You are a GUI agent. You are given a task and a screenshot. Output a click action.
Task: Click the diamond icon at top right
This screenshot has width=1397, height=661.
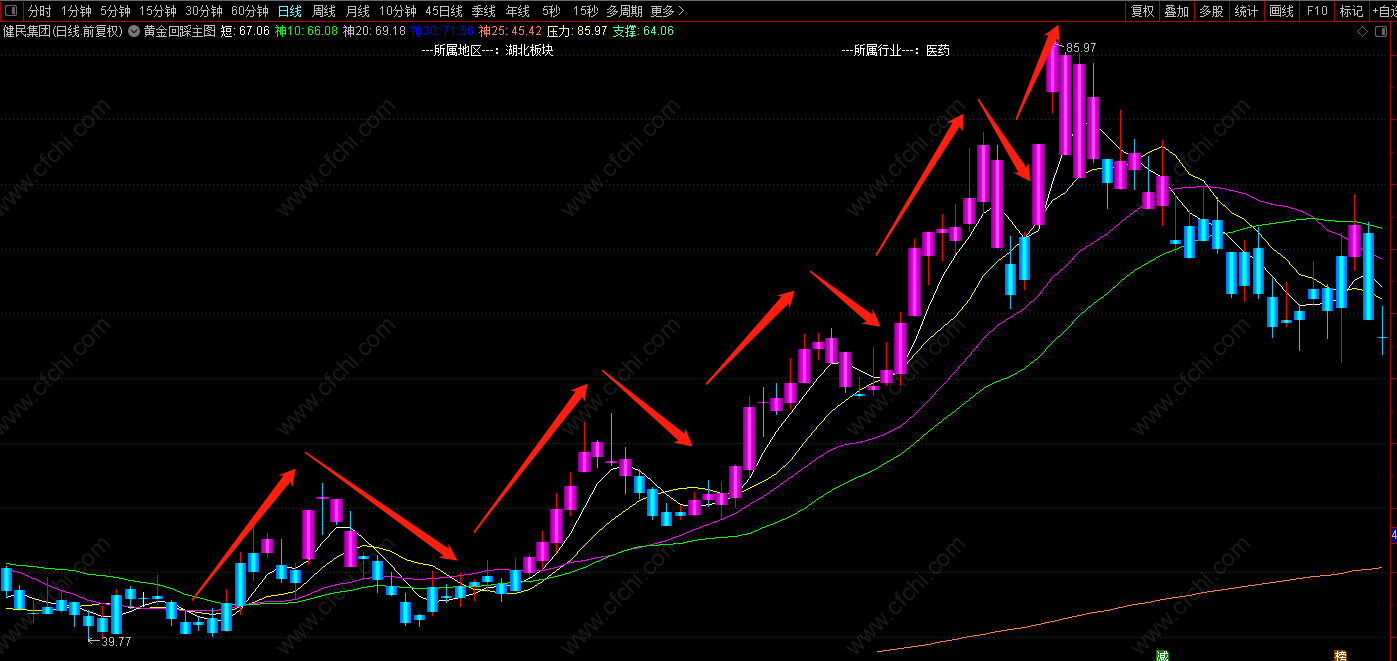(x=1362, y=32)
